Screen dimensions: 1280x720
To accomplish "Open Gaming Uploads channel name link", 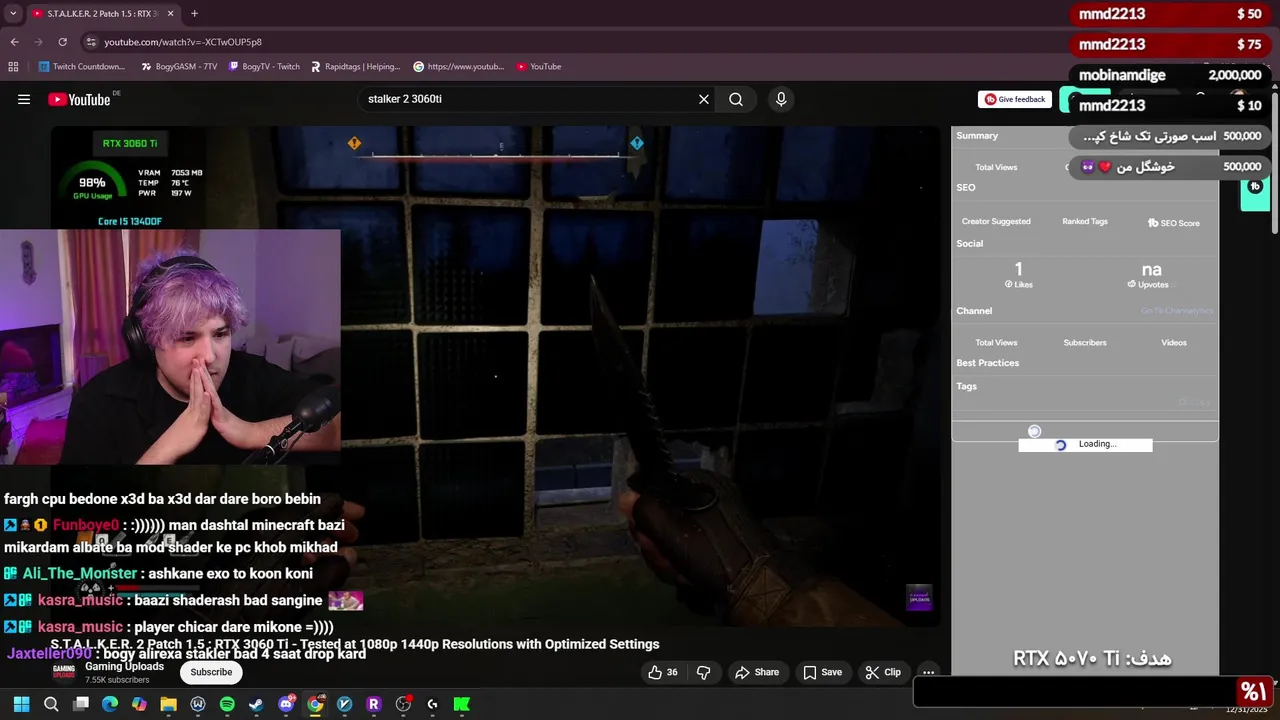I will [124, 666].
